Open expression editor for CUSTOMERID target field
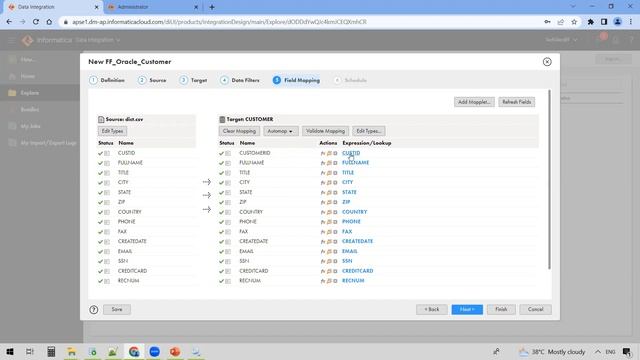Screen dimensions: 640x360 pyautogui.click(x=323, y=153)
